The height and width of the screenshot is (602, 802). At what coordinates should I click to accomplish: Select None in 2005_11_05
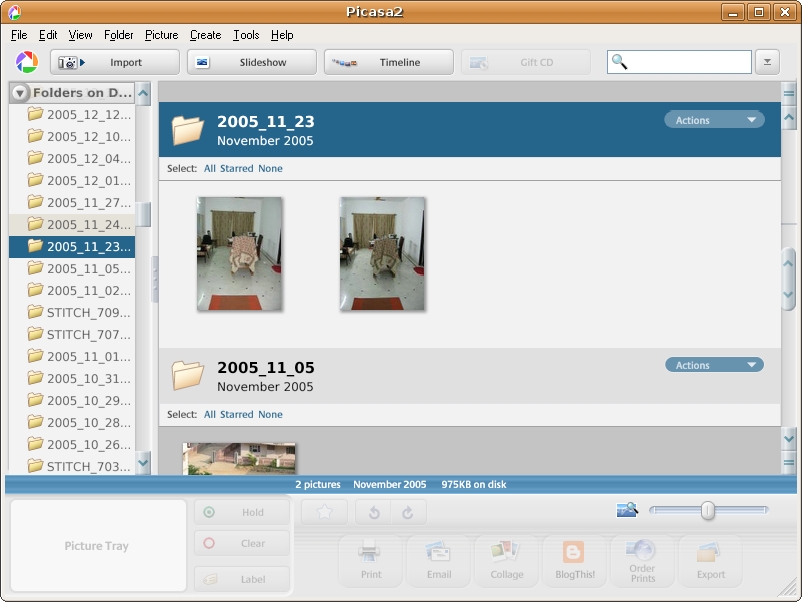point(270,414)
